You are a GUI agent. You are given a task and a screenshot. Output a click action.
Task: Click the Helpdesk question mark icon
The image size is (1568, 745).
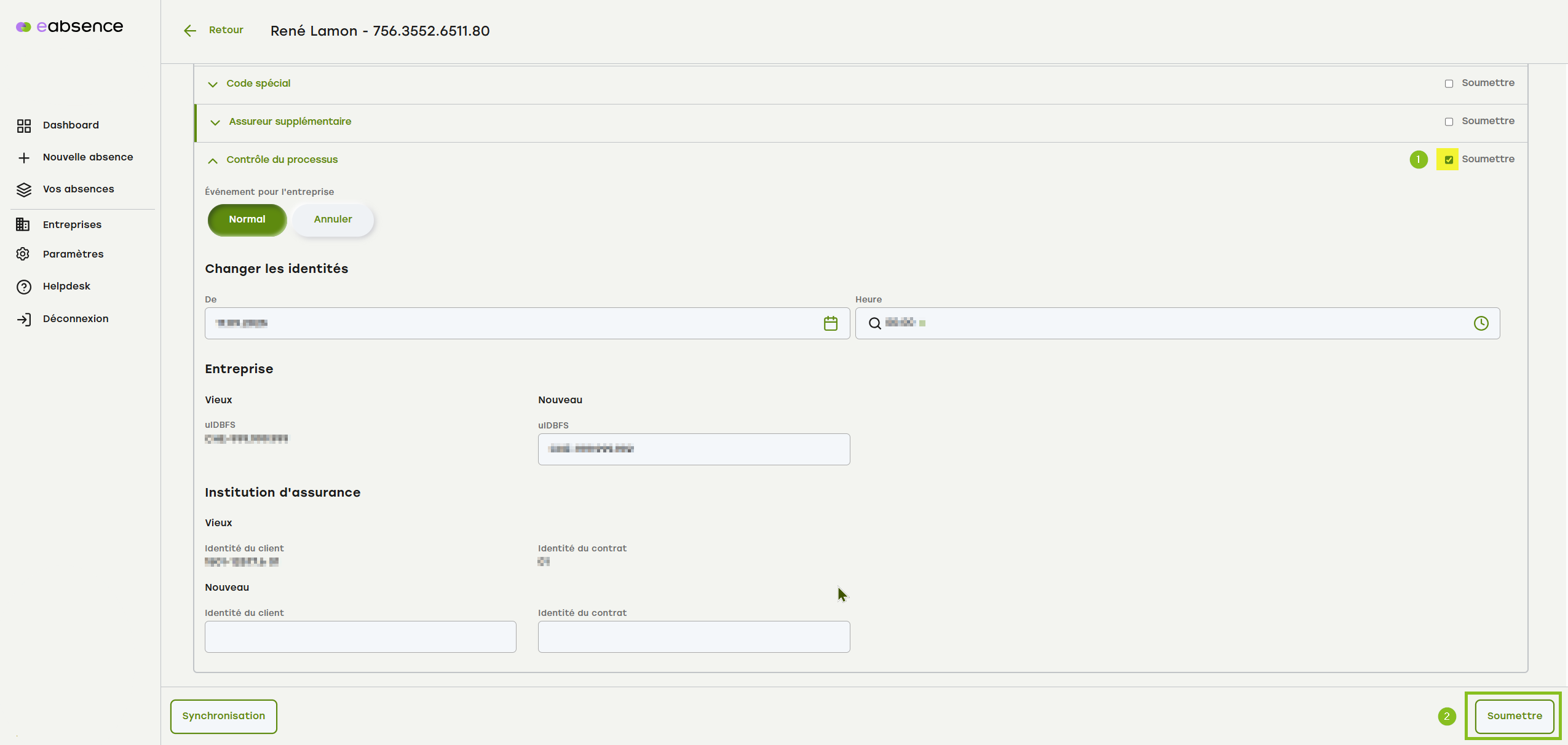pyautogui.click(x=23, y=287)
